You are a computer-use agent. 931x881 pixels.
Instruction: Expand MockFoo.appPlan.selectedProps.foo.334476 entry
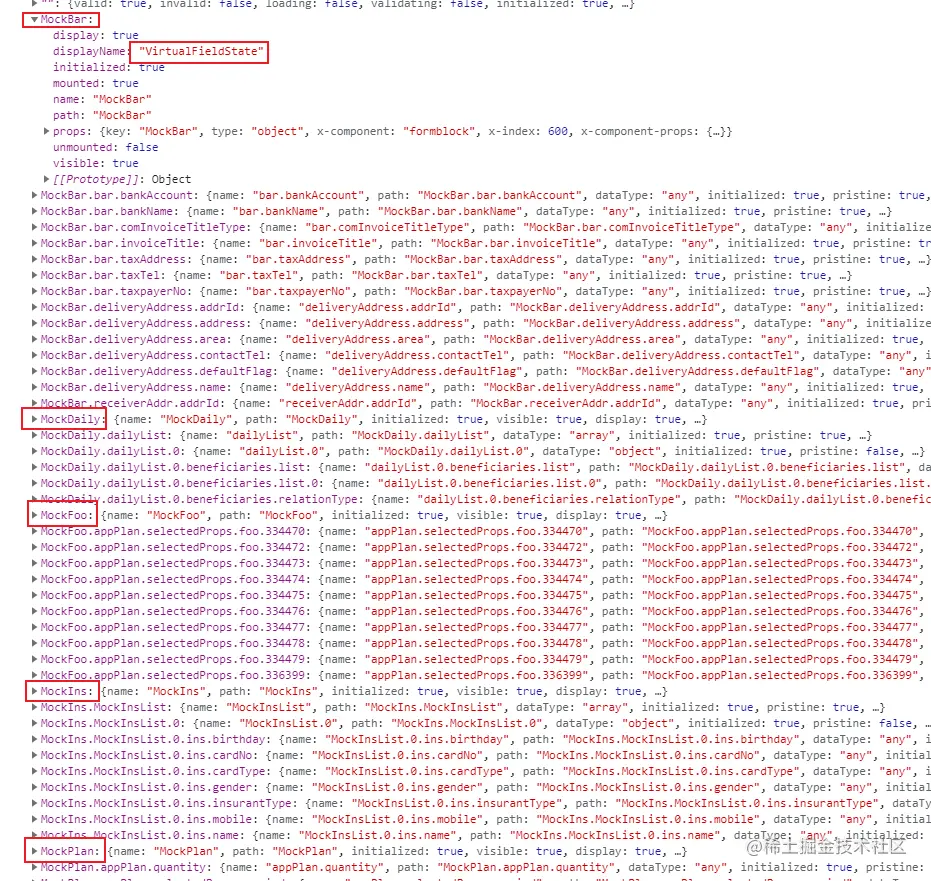coord(34,611)
